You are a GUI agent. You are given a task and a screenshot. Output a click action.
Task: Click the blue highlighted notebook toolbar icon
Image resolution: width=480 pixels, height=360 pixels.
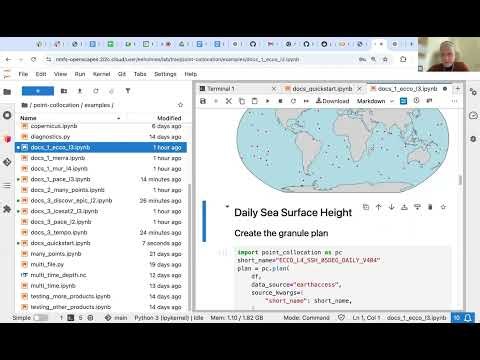pos(403,101)
